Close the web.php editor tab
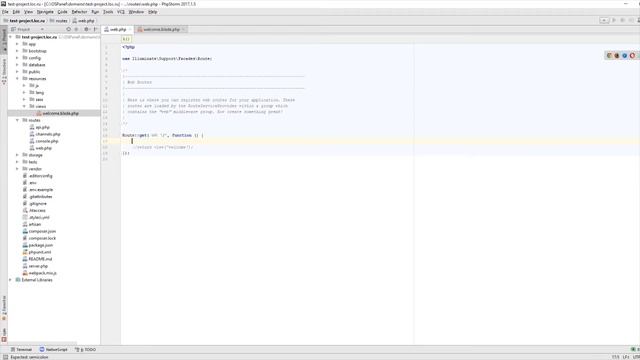The height and width of the screenshot is (360, 640). tap(130, 29)
